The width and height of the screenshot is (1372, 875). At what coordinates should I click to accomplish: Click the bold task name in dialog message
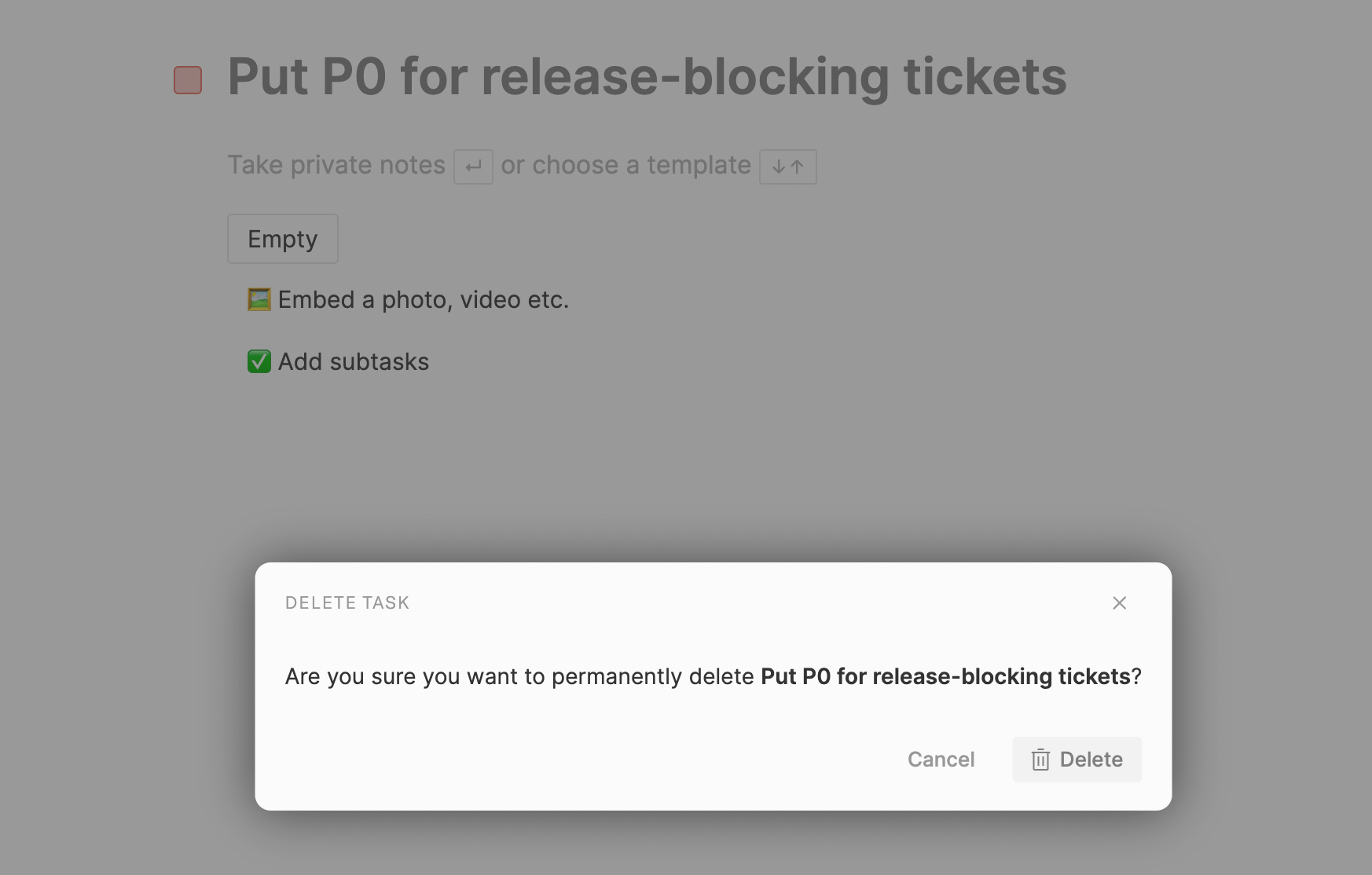click(x=945, y=676)
